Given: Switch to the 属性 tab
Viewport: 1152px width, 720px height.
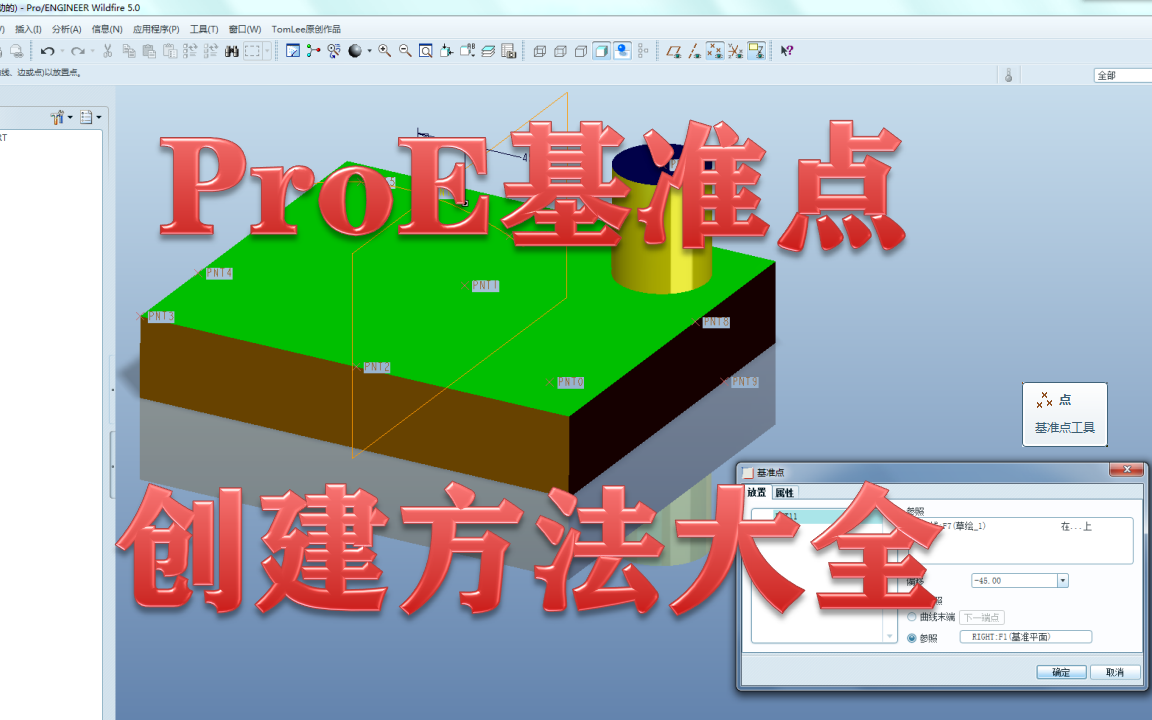Looking at the screenshot, I should 783,492.
